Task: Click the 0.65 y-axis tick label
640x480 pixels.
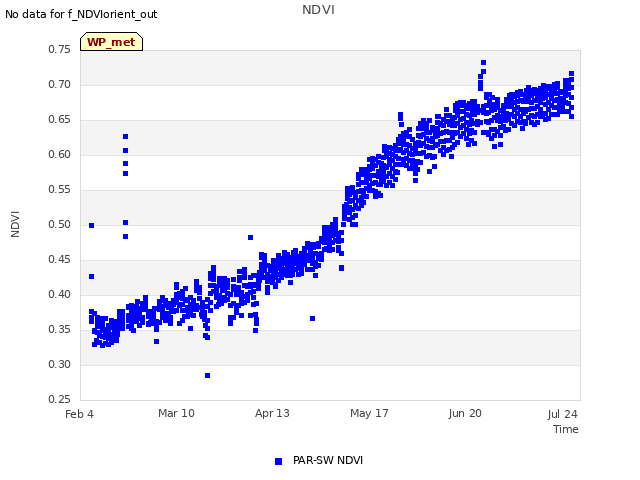Action: 59,120
